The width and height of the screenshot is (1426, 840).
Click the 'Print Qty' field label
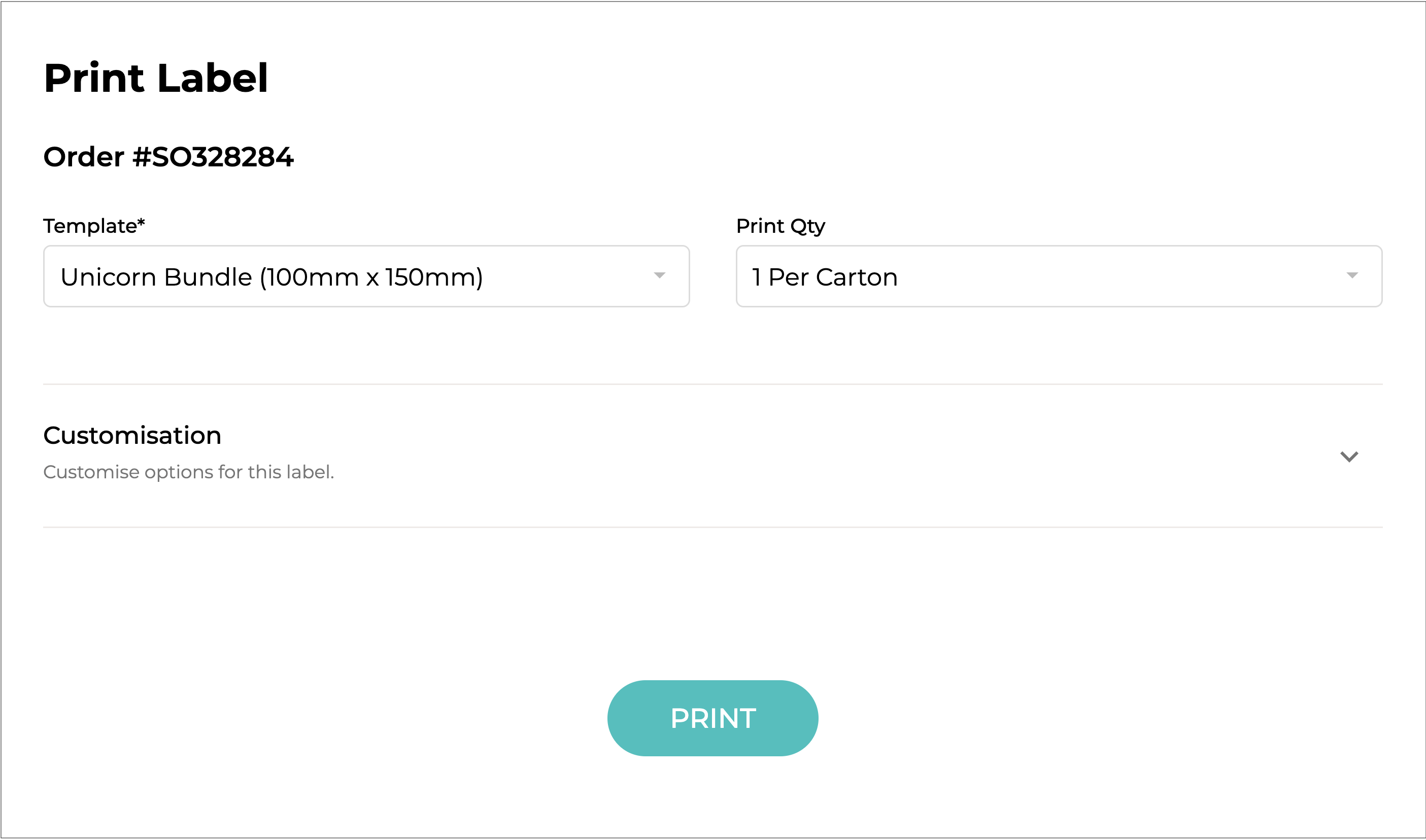click(780, 226)
